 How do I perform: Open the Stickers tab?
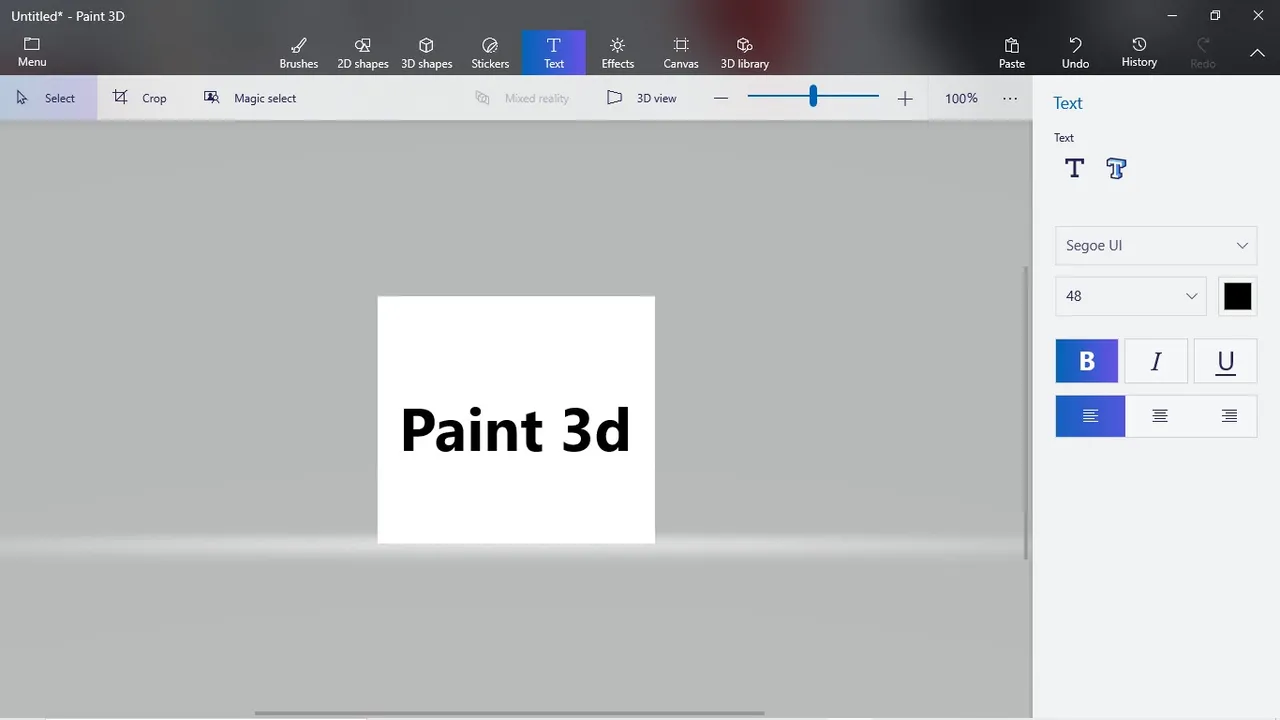click(490, 53)
